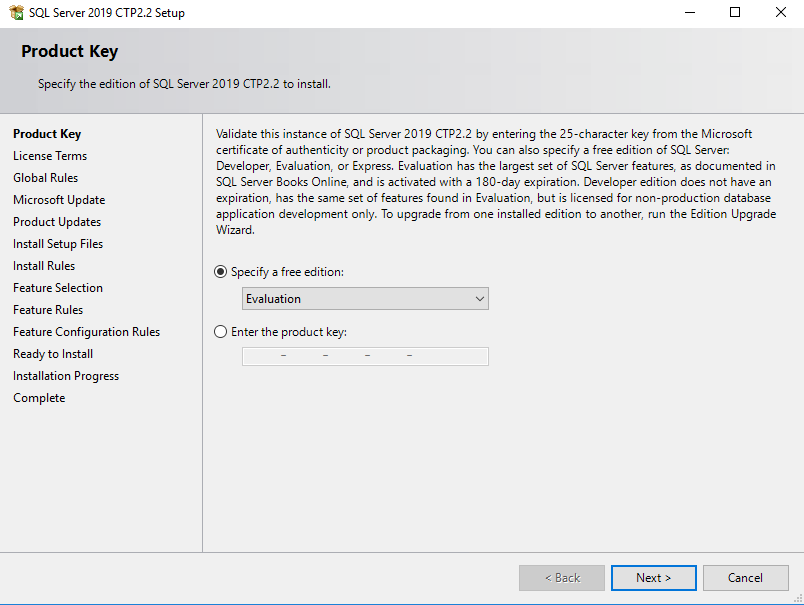Select the Product Updates step
The height and width of the screenshot is (605, 804).
click(57, 222)
